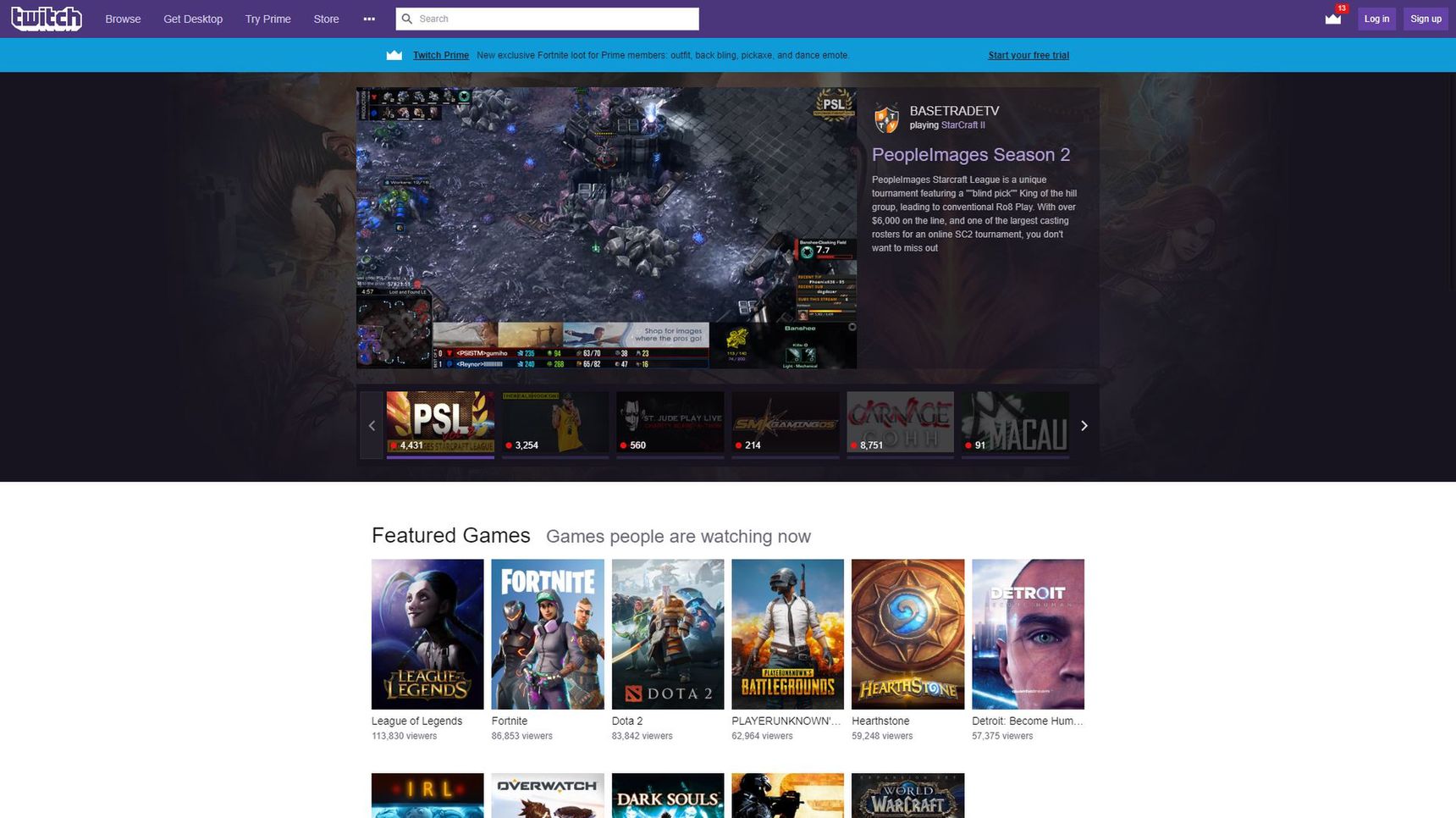This screenshot has width=1456, height=818.
Task: Open the BASETRADETV channel name
Action: 954,111
